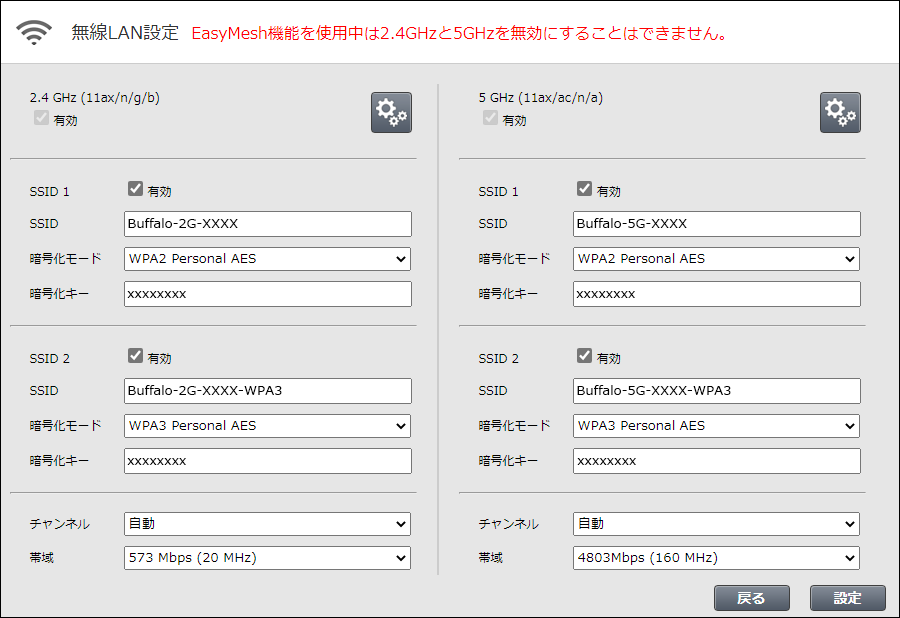
Task: Uncheck 有効 for 5 GHz SSID 1
Action: point(584,189)
